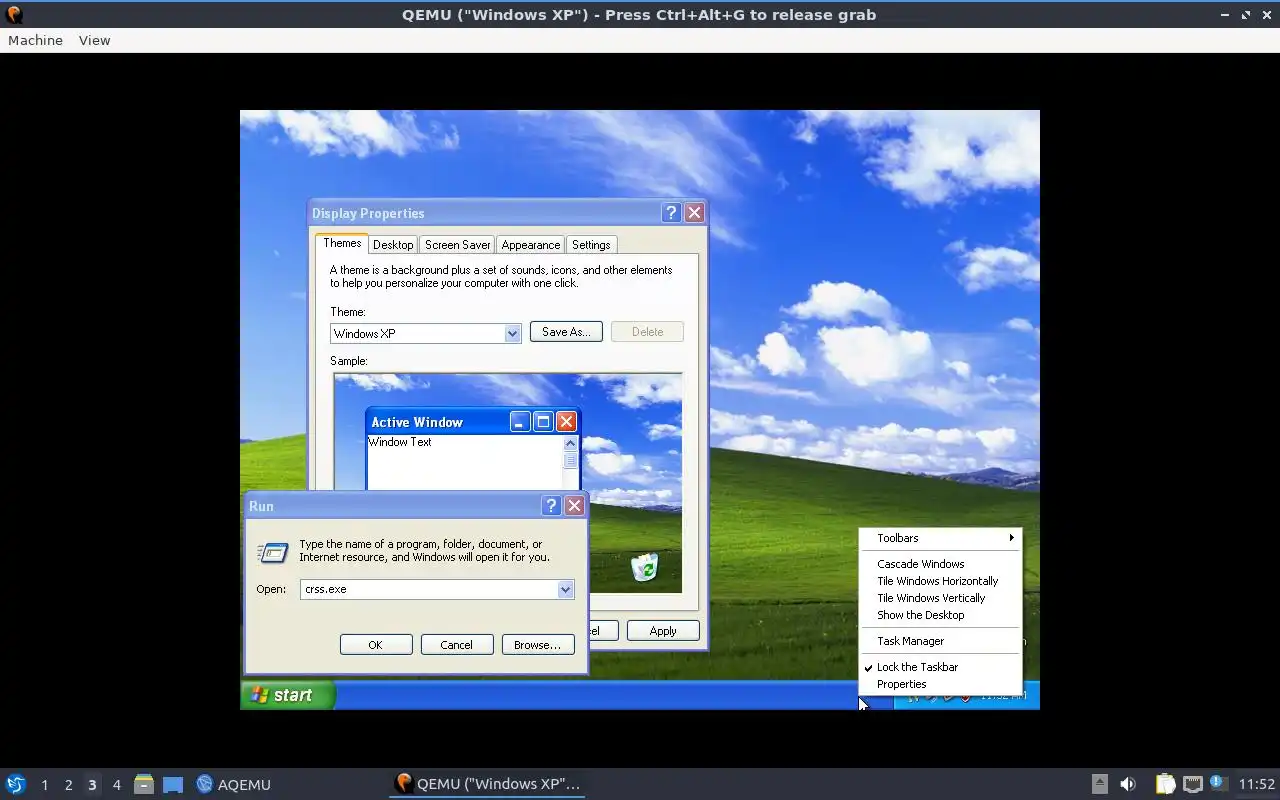
Task: Click the sample Active Window close button
Action: pyautogui.click(x=566, y=422)
